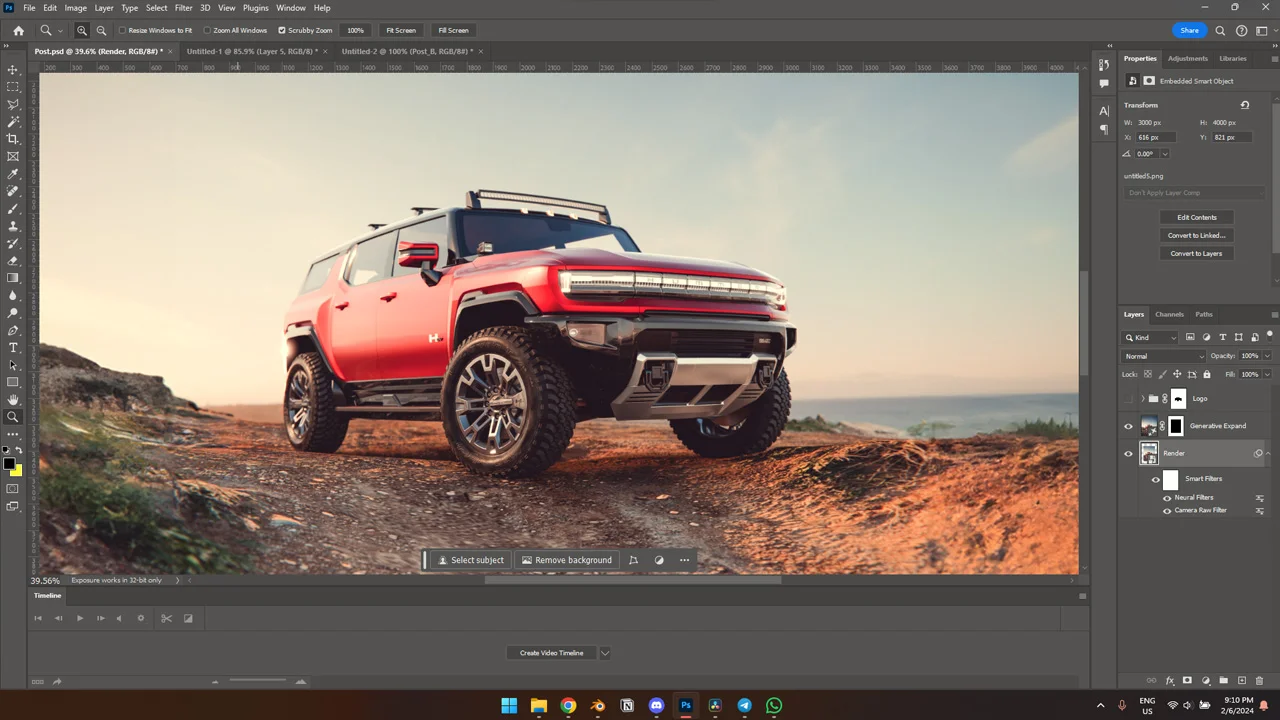The image size is (1280, 720).
Task: Click the Remove background button
Action: tap(566, 560)
